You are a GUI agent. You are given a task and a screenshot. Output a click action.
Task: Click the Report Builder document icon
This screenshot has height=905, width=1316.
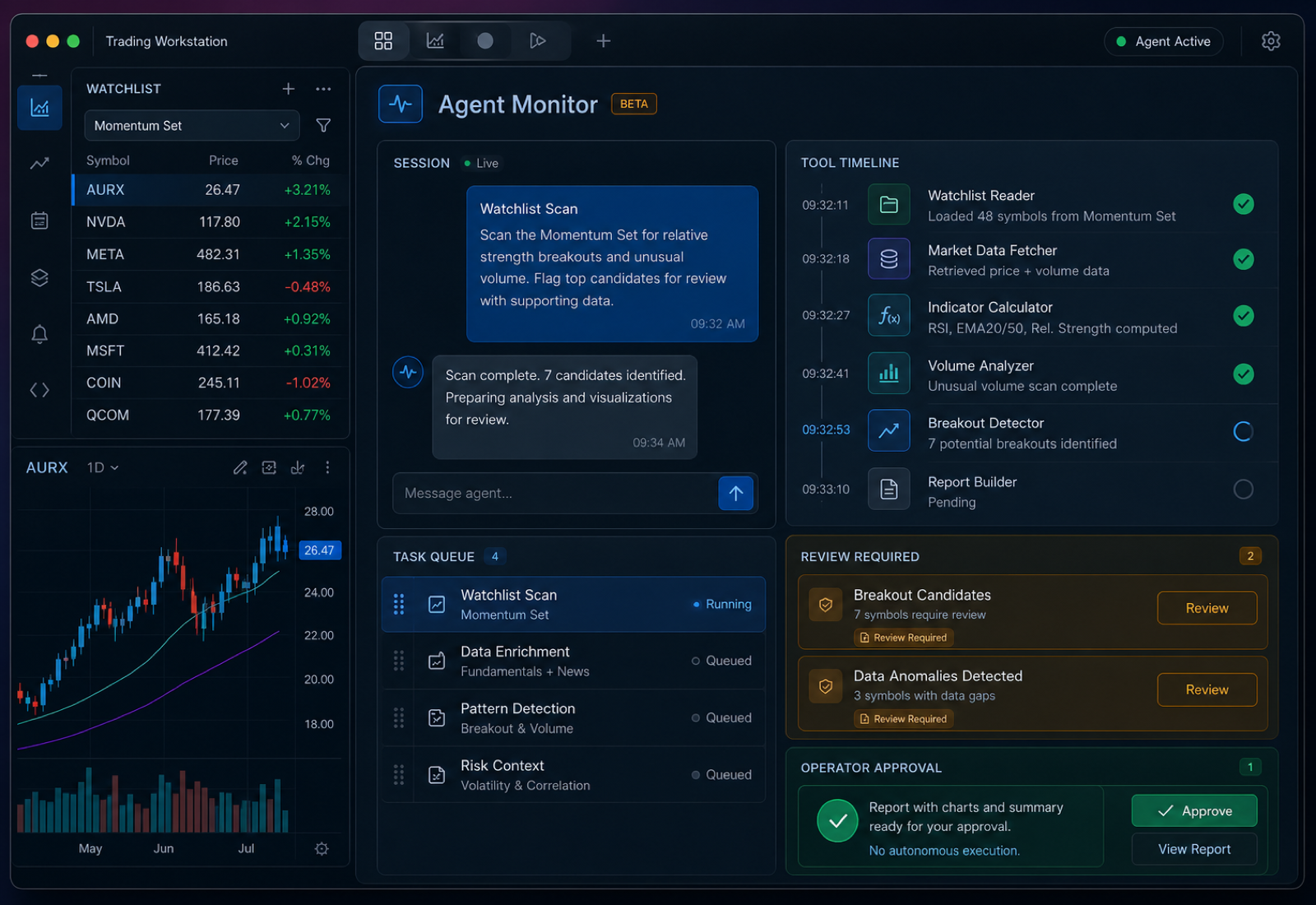pyautogui.click(x=889, y=489)
